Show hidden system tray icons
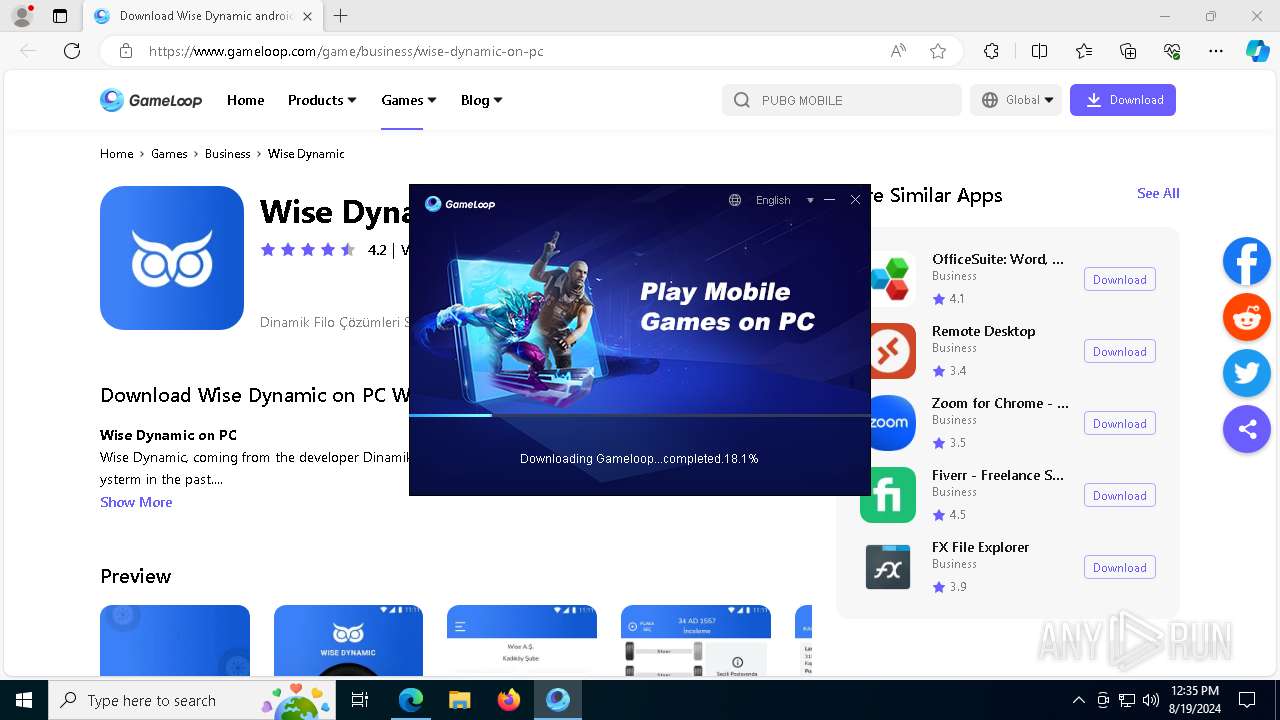This screenshot has width=1280, height=720. [x=1078, y=700]
